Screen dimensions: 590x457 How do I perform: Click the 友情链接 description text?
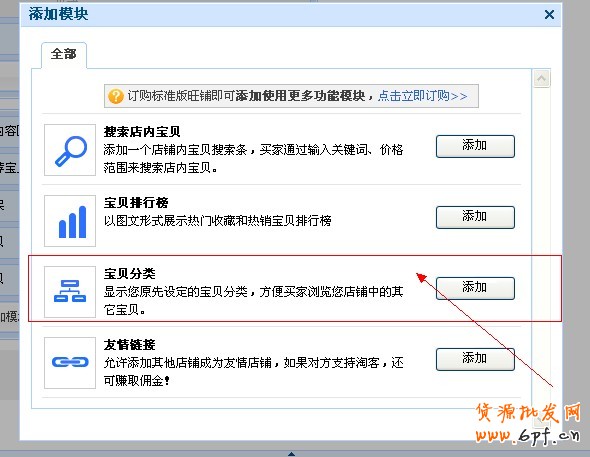pyautogui.click(x=254, y=372)
